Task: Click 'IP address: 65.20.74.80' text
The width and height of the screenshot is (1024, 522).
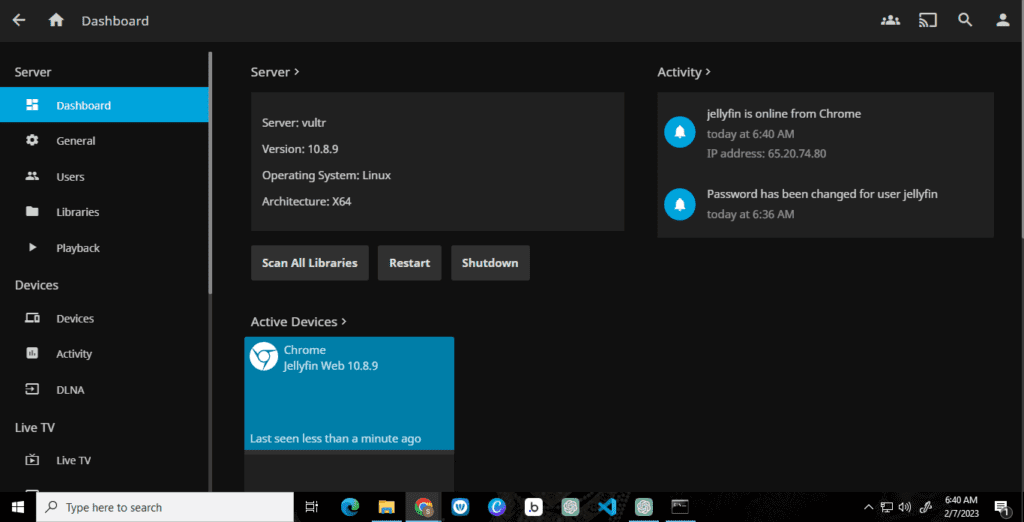Action: pyautogui.click(x=766, y=154)
